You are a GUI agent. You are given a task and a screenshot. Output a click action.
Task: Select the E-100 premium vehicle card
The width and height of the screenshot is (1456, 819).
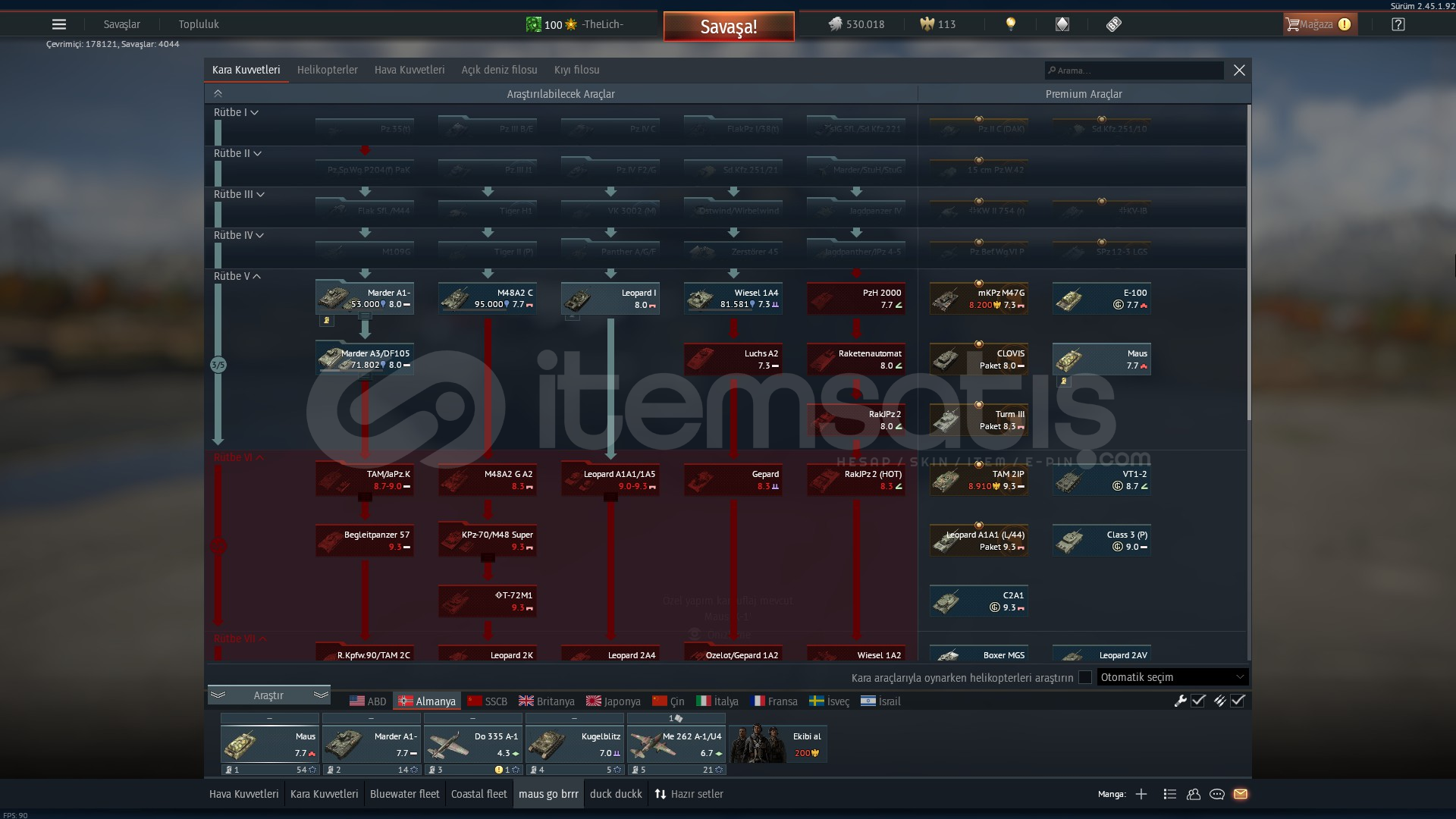1102,299
